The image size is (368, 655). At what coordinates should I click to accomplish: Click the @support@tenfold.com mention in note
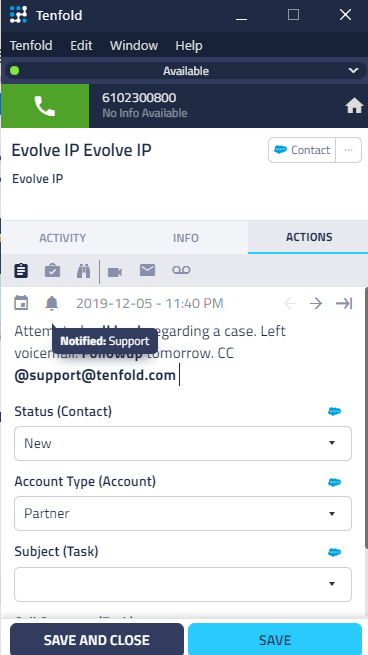pos(95,375)
